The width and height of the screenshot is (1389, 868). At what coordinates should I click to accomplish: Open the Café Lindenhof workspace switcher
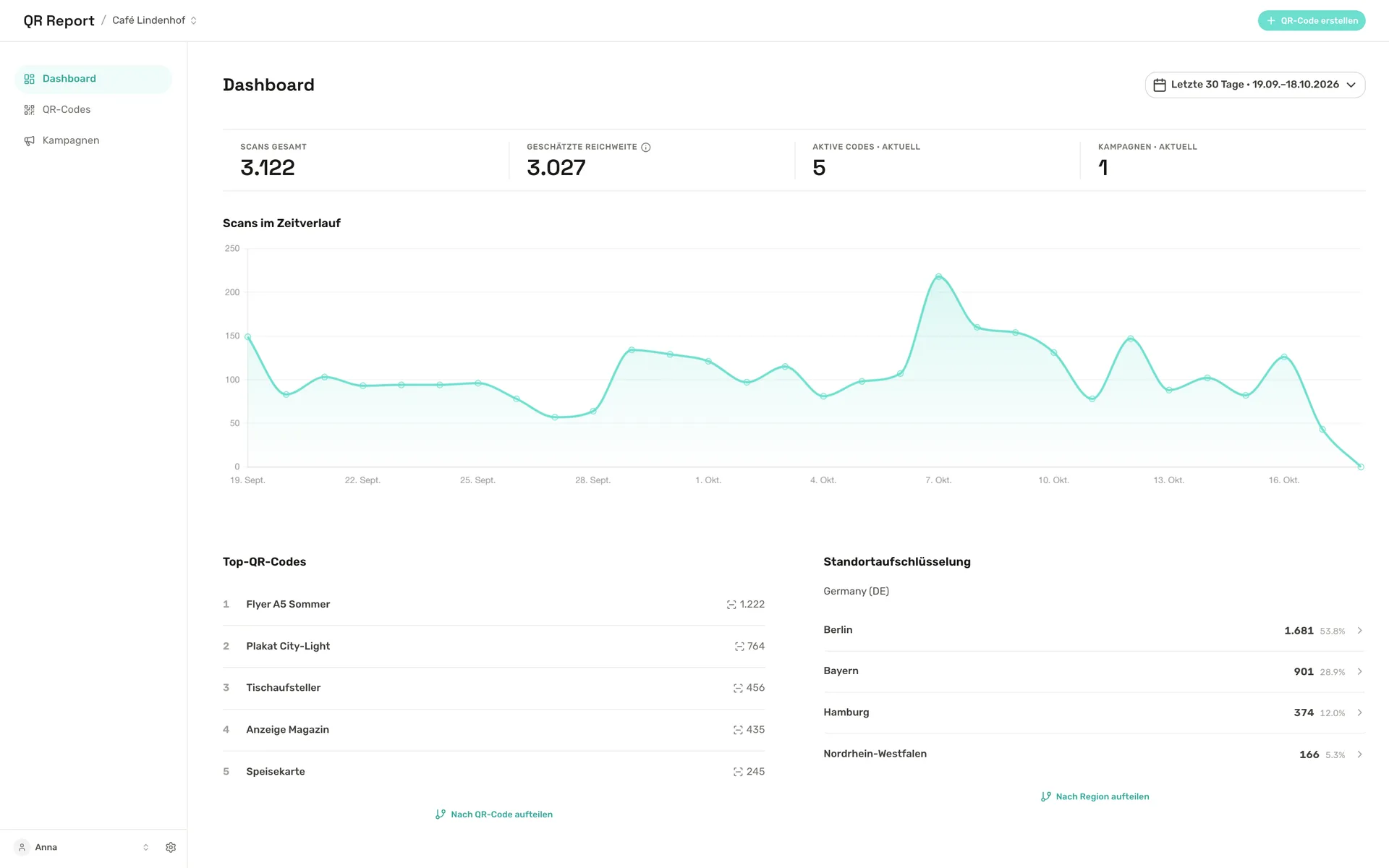pyautogui.click(x=154, y=20)
